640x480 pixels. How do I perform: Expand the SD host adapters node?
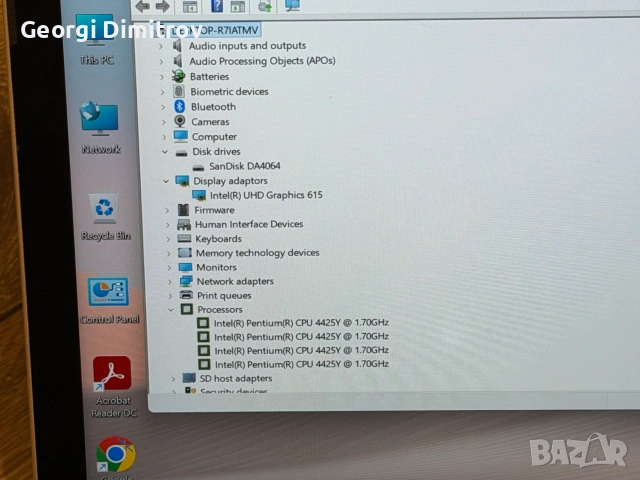pos(173,379)
